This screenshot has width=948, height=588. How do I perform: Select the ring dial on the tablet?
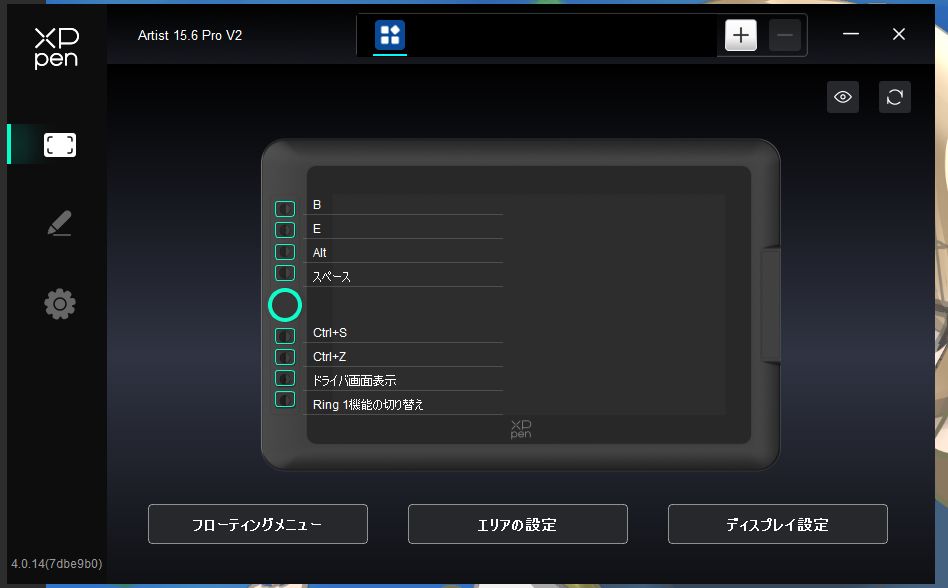point(285,305)
